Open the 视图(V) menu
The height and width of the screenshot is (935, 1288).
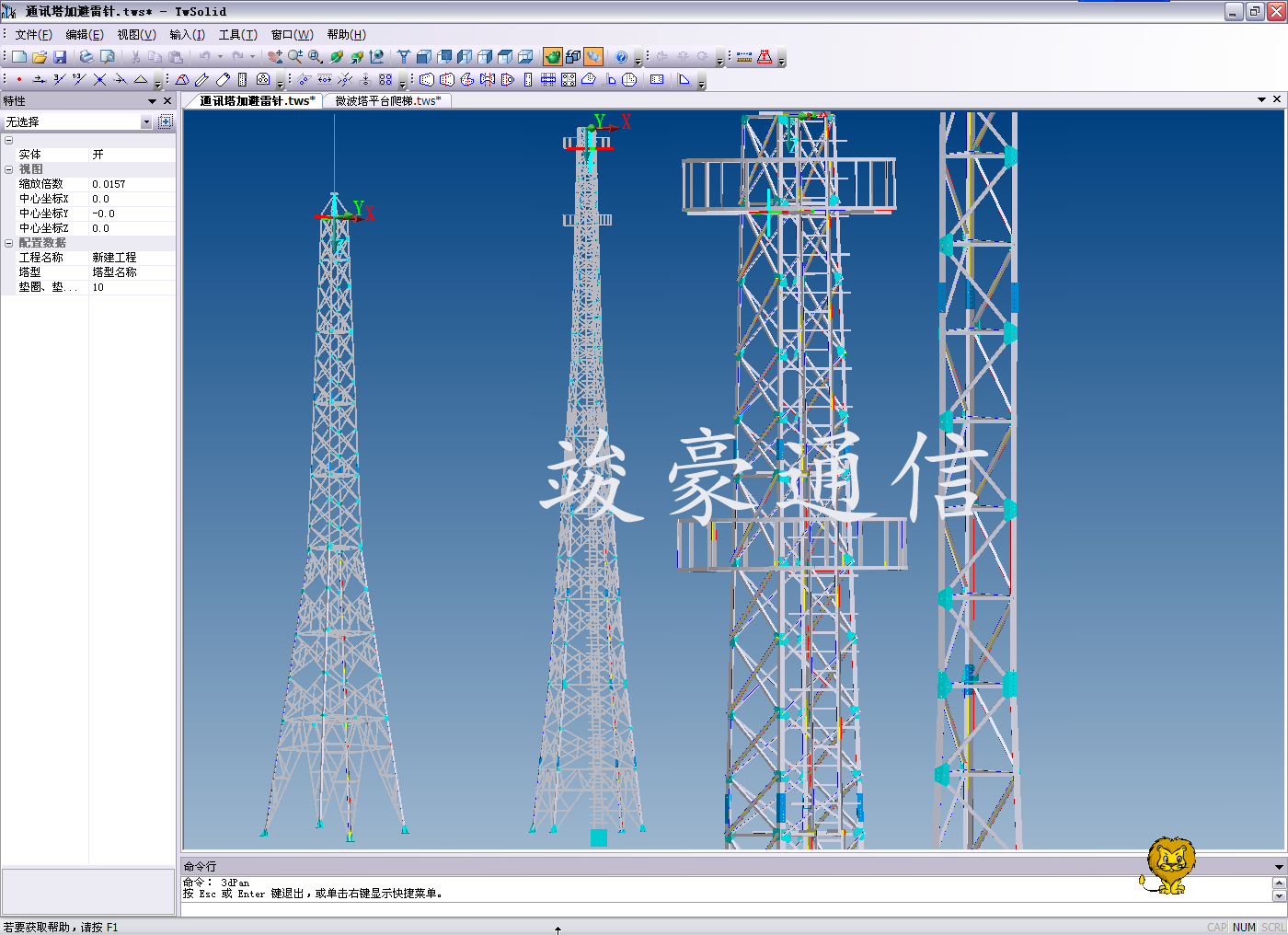pos(136,35)
